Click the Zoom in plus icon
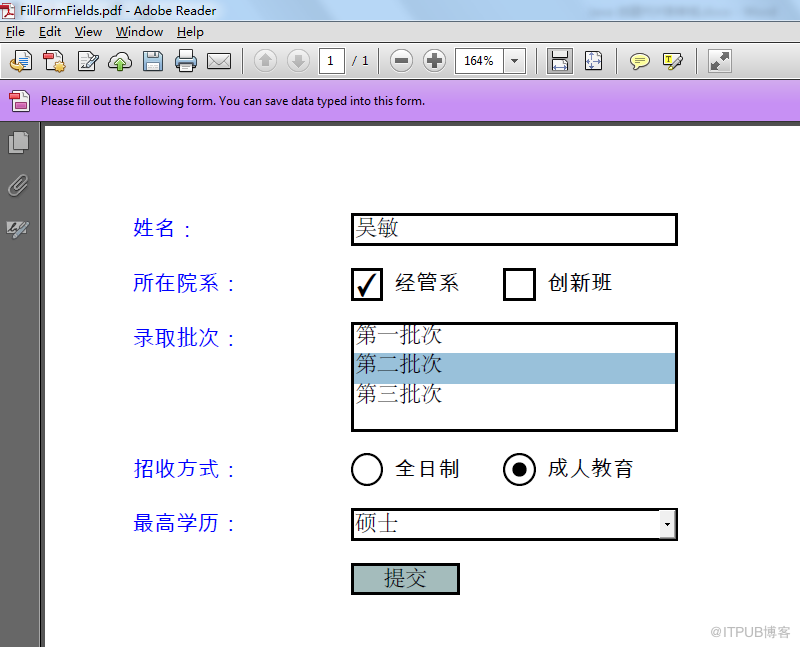Screen dimensions: 800x647 click(434, 61)
